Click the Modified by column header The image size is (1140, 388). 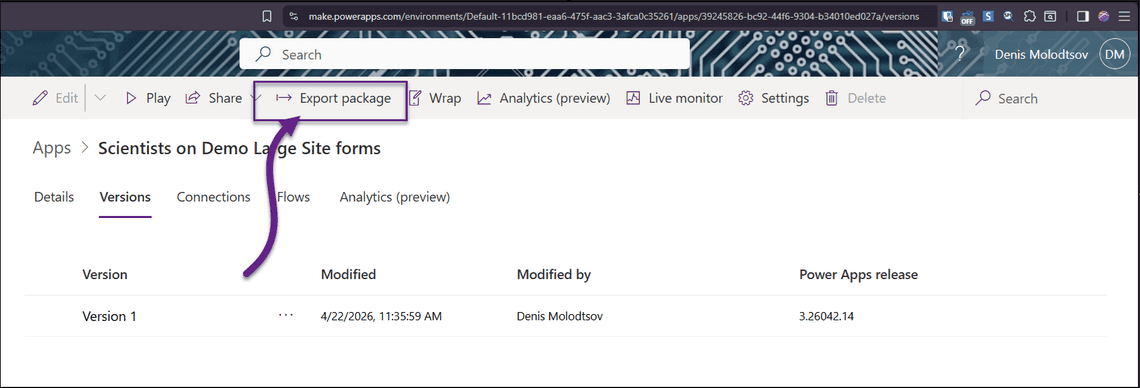[553, 275]
